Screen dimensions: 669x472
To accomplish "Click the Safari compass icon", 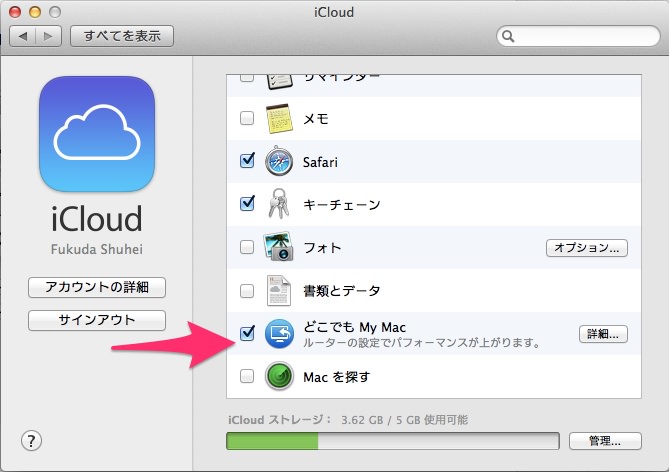I will (279, 161).
